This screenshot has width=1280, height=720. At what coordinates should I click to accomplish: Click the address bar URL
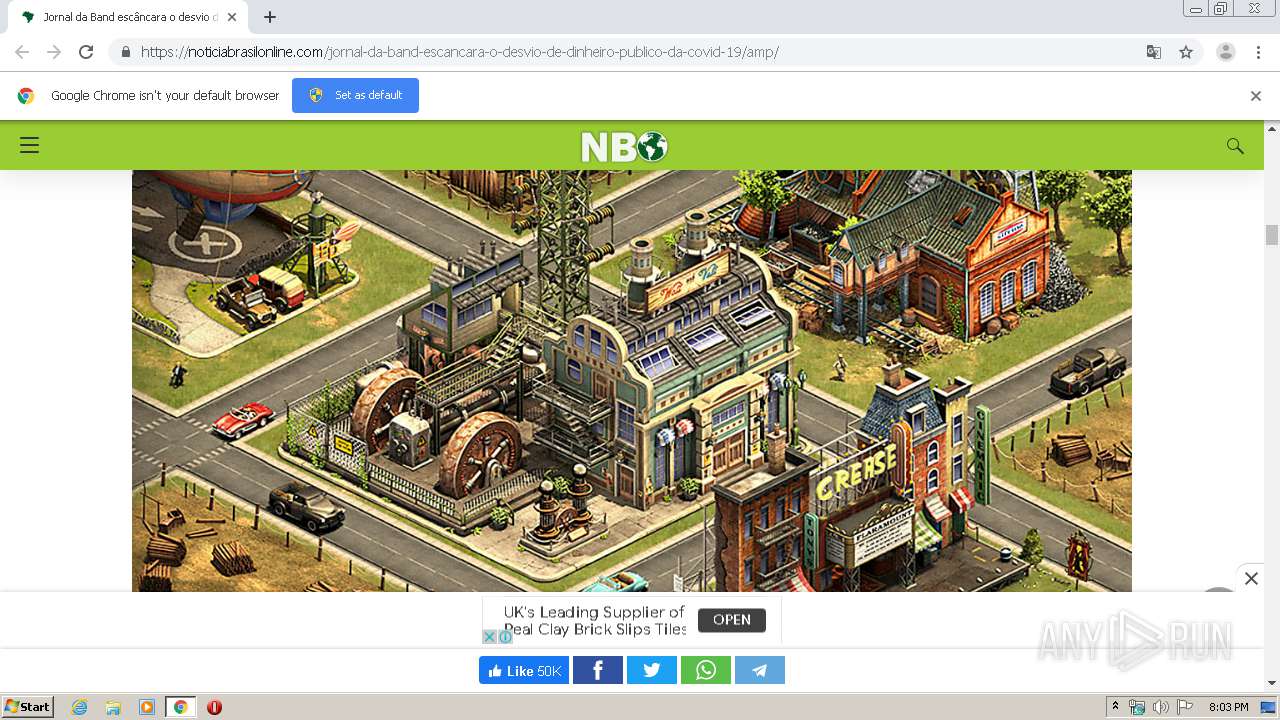point(459,52)
